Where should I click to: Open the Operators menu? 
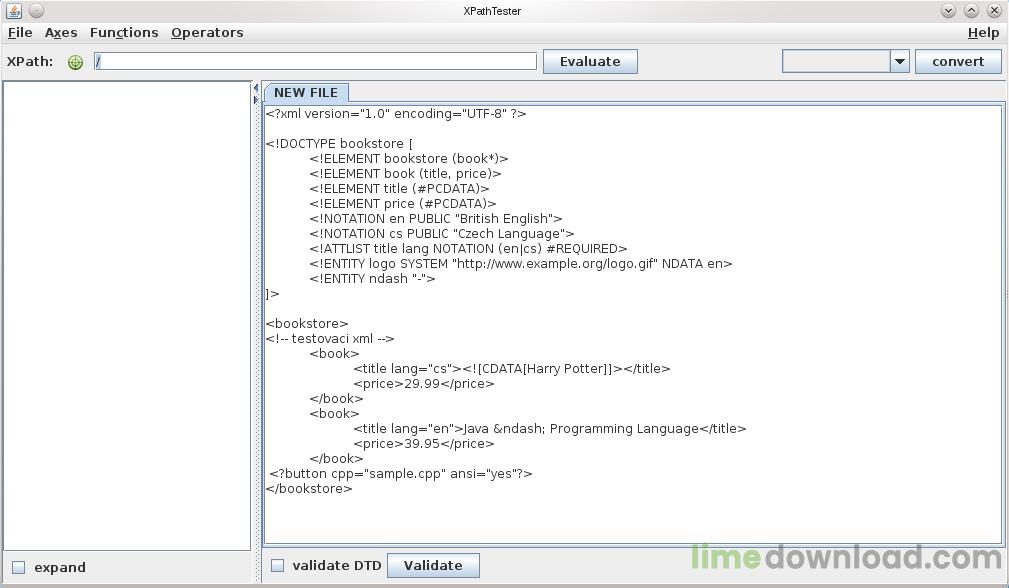click(x=207, y=32)
